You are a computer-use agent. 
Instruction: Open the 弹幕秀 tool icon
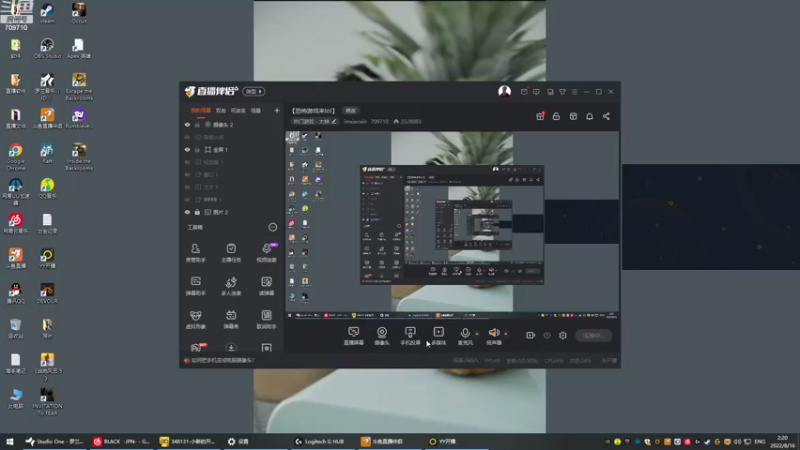pyautogui.click(x=231, y=319)
